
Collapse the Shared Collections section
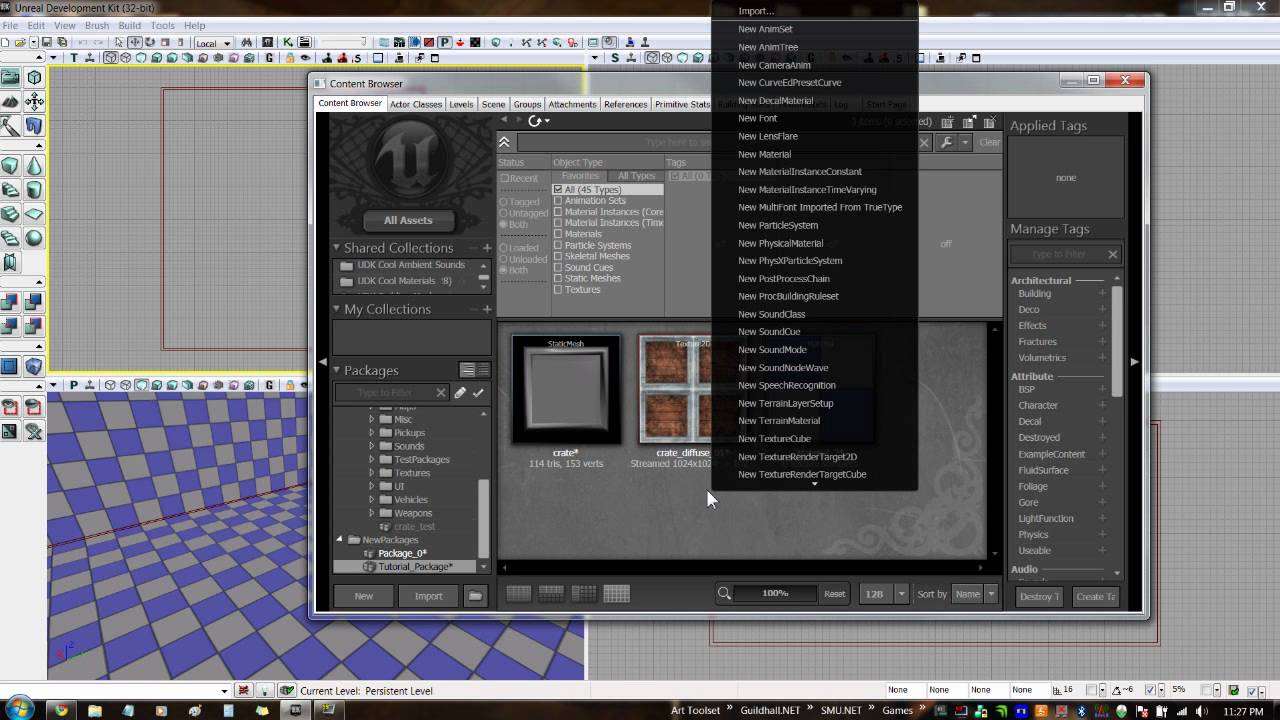[x=337, y=248]
